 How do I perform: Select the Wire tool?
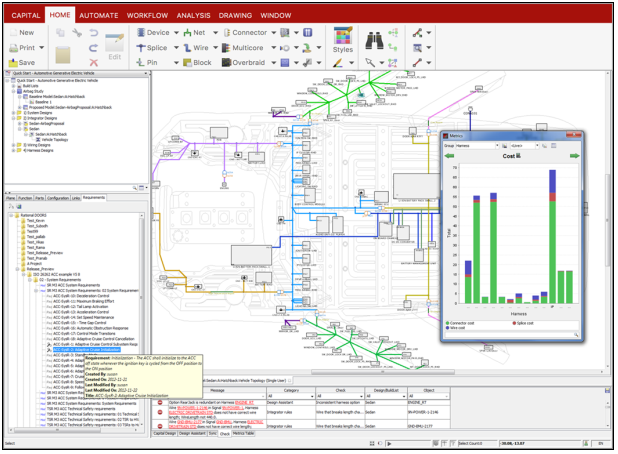click(196, 48)
